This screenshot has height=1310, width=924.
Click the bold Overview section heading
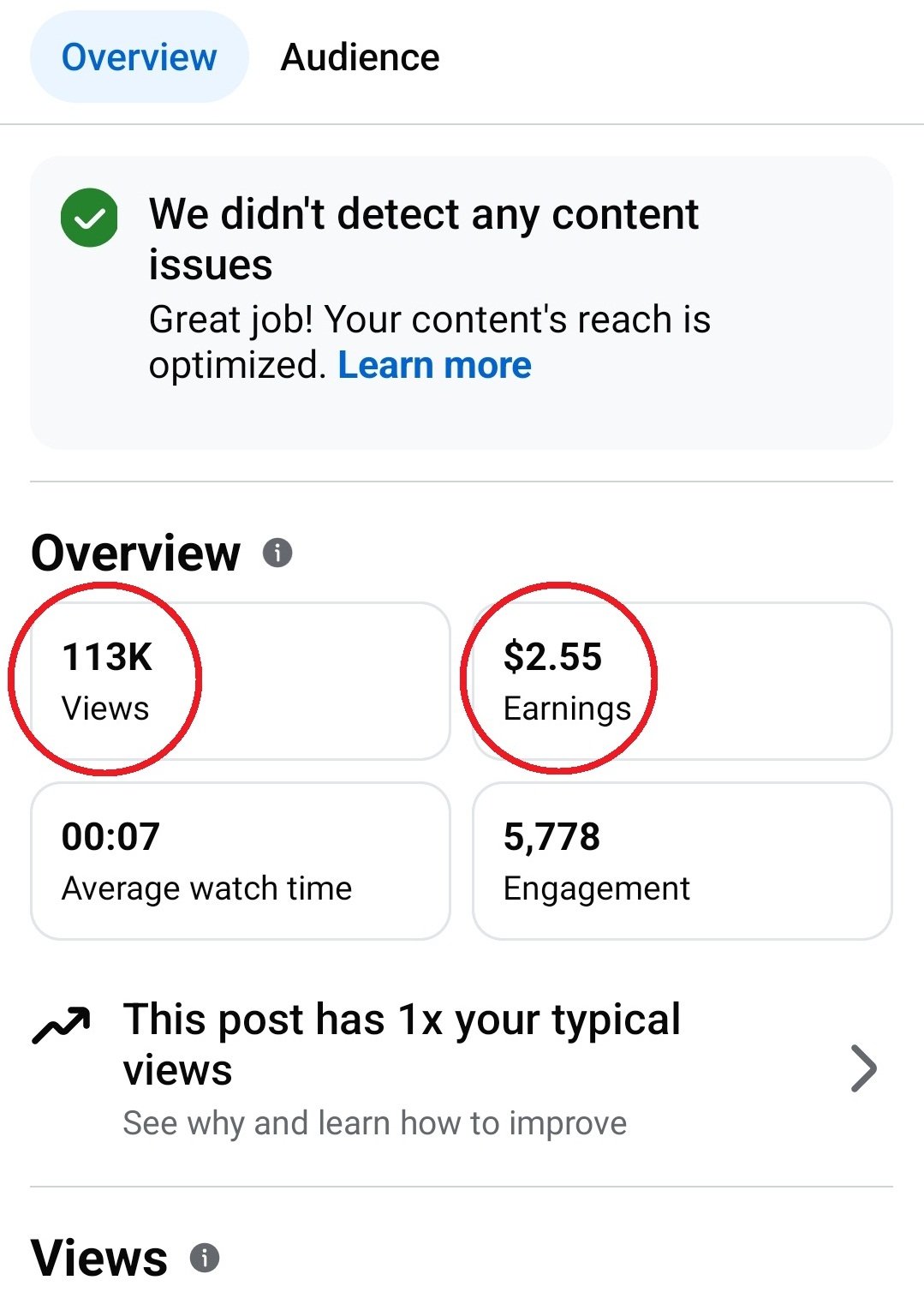pos(135,553)
